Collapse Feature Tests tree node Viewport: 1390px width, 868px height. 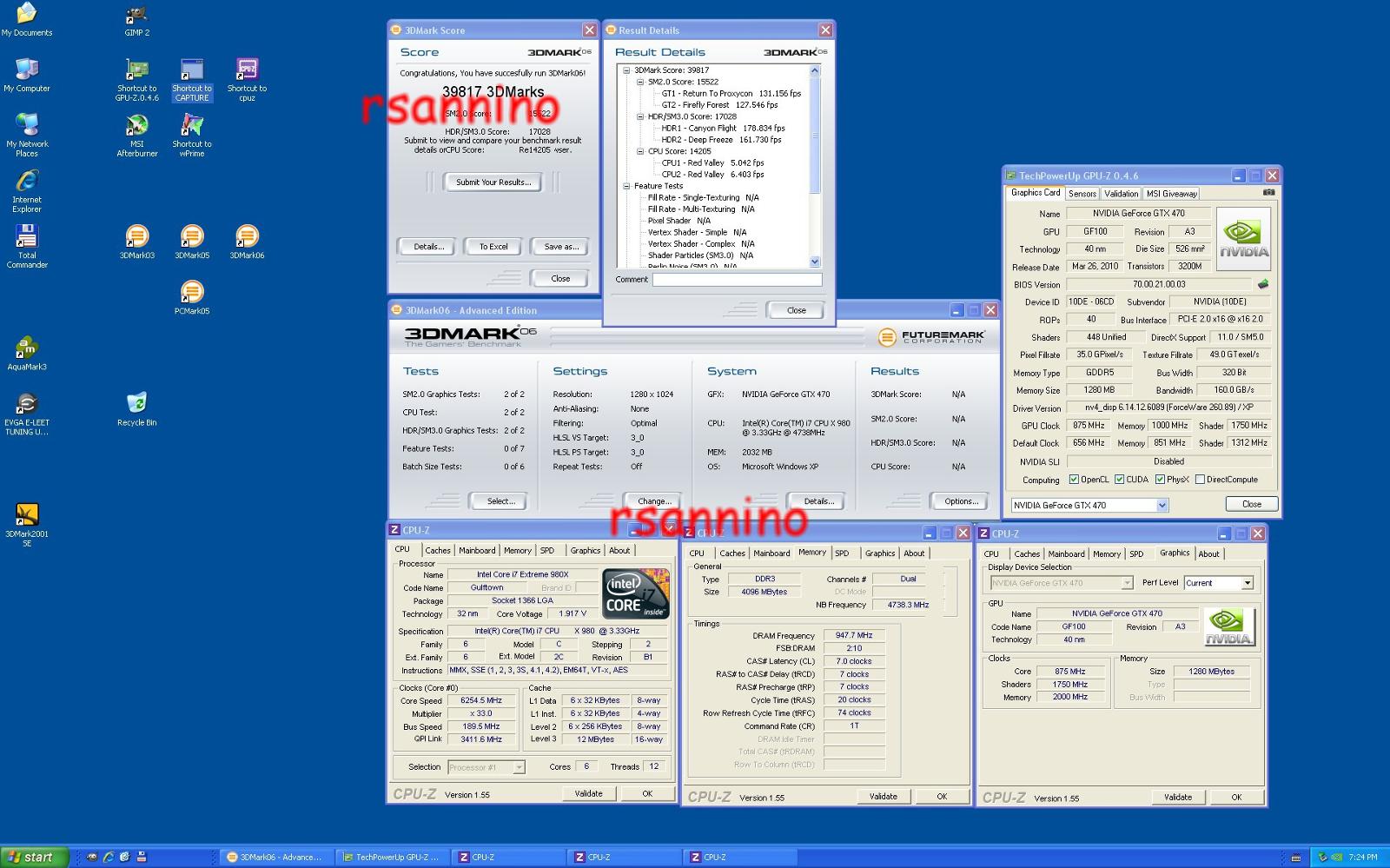pyautogui.click(x=626, y=186)
